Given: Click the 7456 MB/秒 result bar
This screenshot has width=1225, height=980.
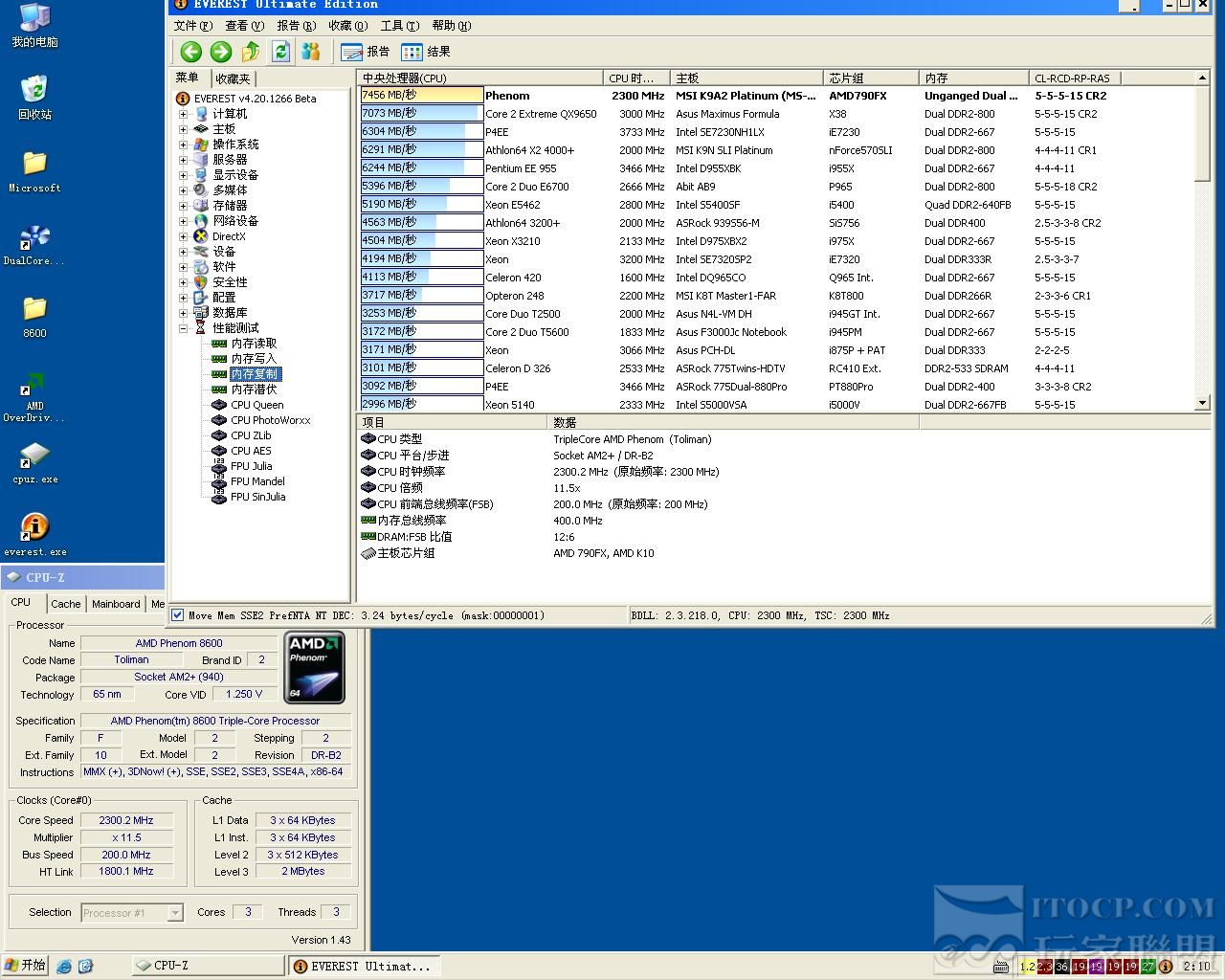Looking at the screenshot, I should (x=422, y=95).
